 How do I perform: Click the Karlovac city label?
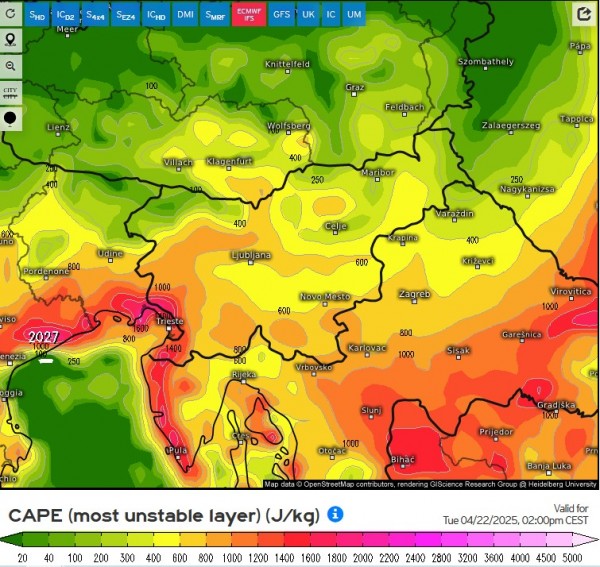[367, 348]
